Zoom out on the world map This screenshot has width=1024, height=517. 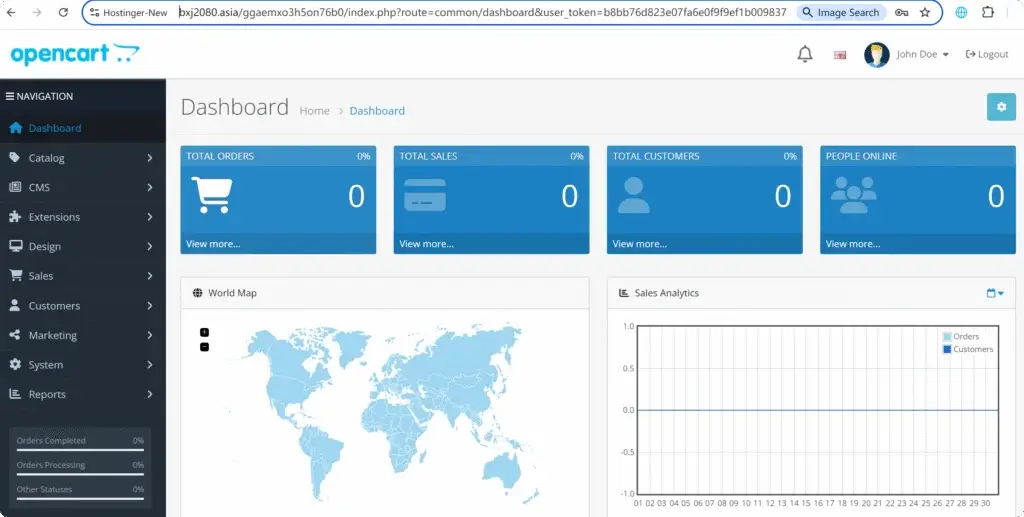(204, 347)
